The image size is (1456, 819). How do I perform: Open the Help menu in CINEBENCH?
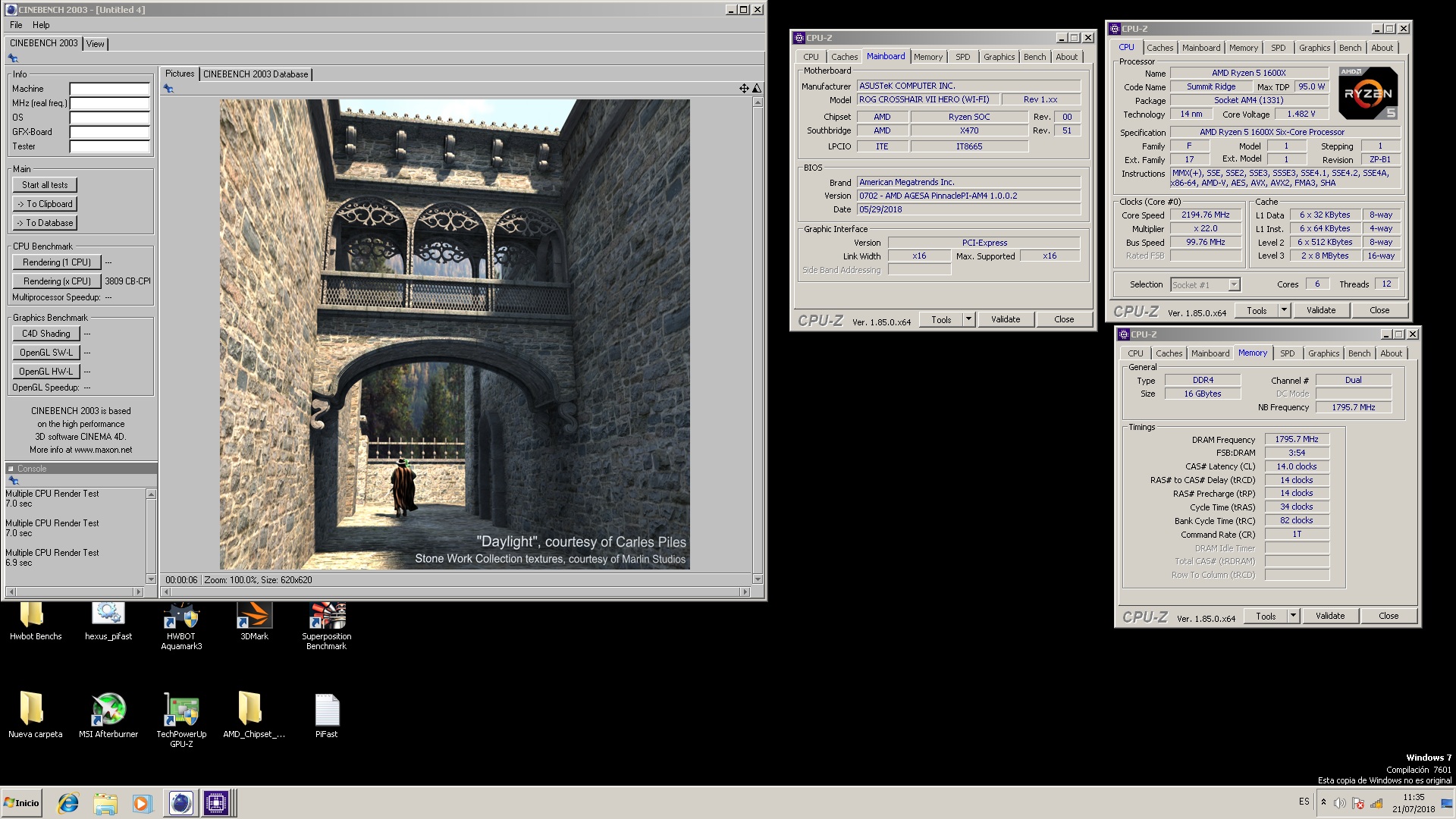[x=41, y=25]
